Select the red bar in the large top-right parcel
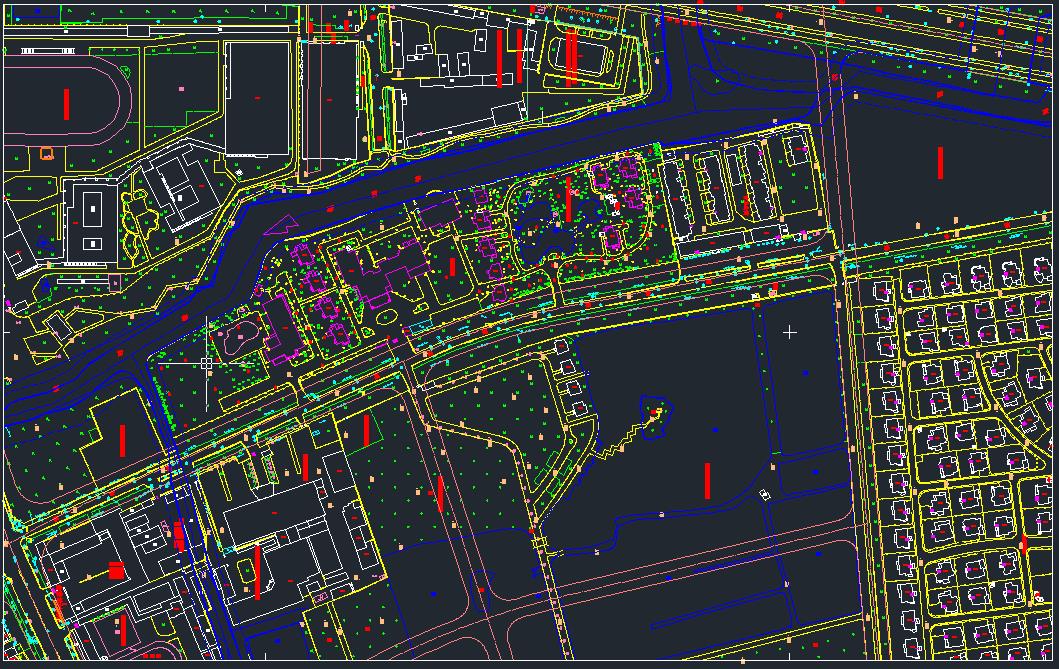 [x=940, y=162]
